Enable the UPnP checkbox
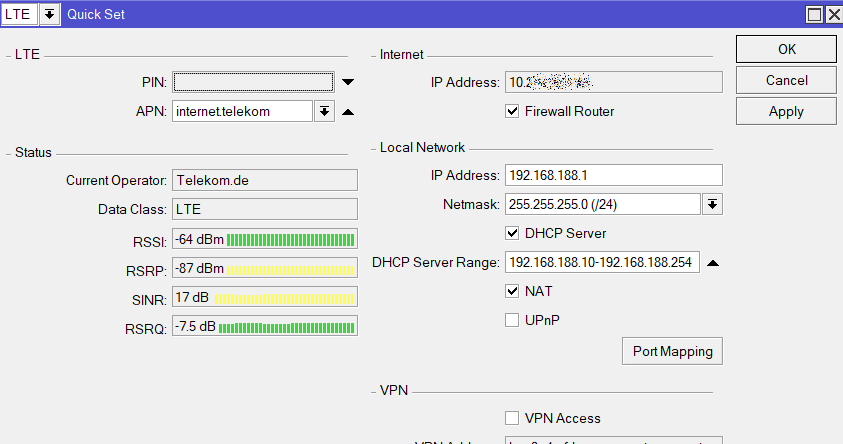The height and width of the screenshot is (444, 843). [x=512, y=320]
